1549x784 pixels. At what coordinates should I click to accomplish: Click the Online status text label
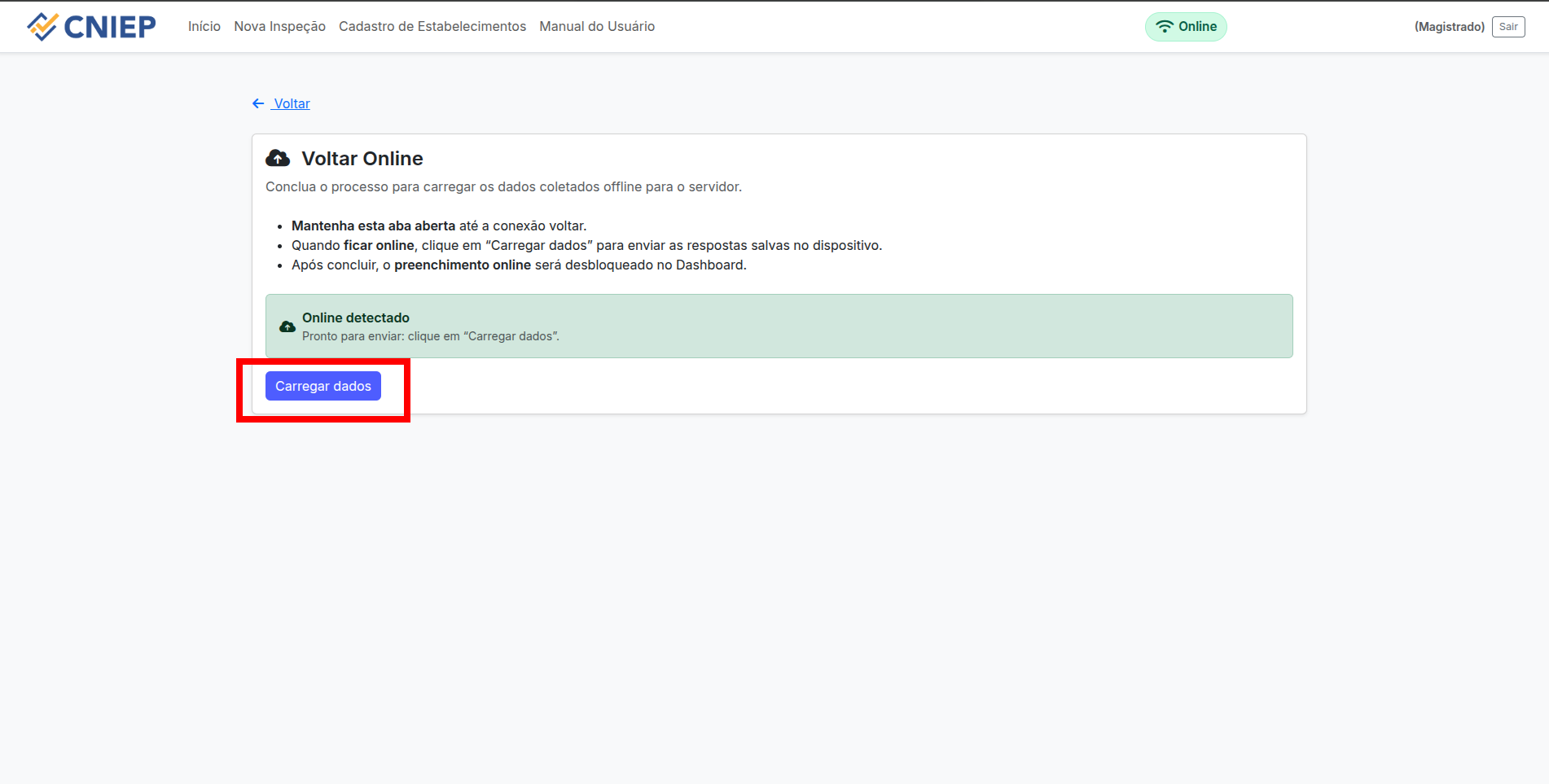[x=1197, y=27]
